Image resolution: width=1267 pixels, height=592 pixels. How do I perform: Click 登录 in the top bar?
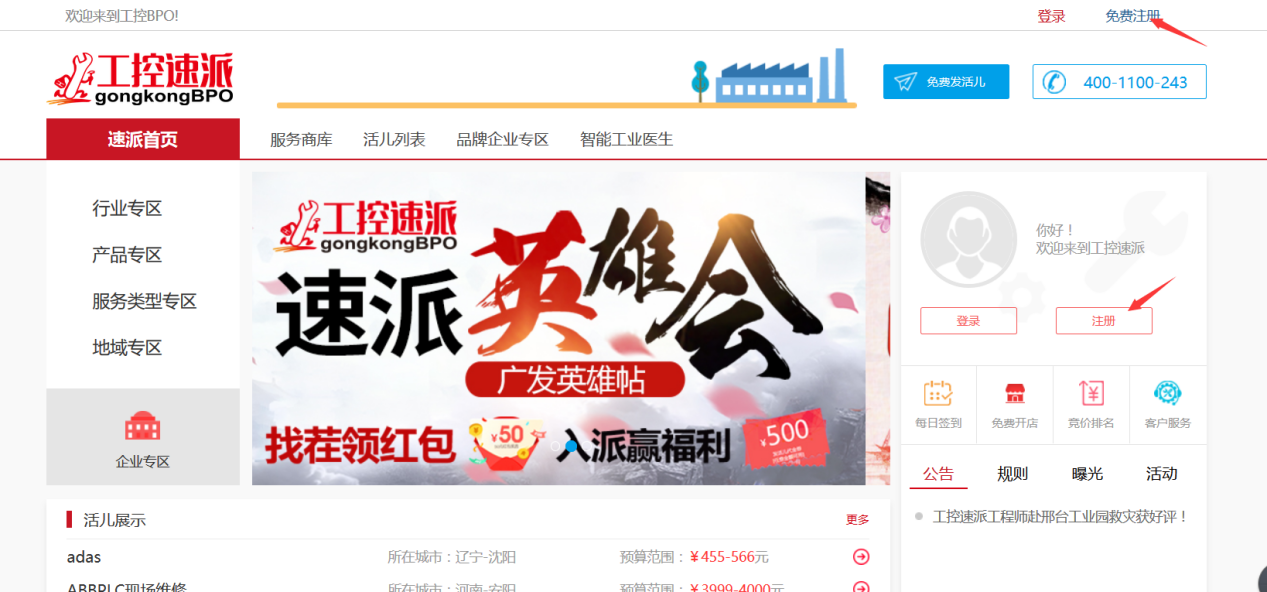click(x=1051, y=16)
